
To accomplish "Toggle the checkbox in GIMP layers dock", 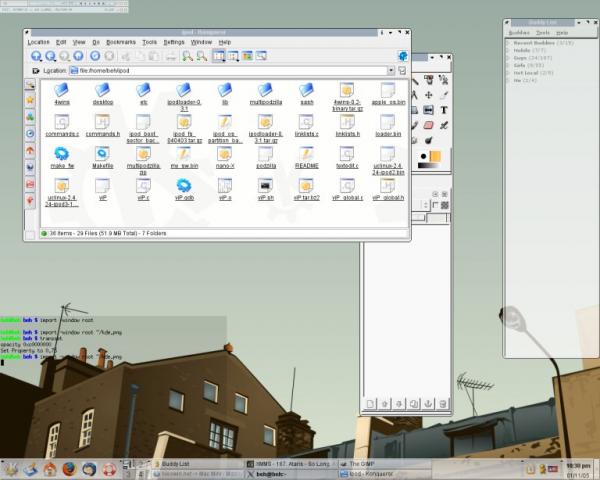I will 435,205.
